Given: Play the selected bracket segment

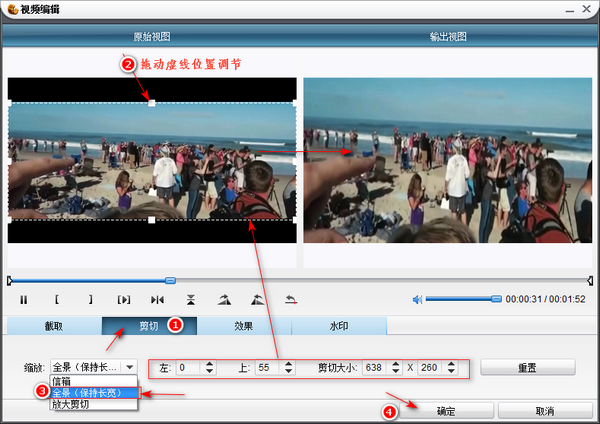Looking at the screenshot, I should pyautogui.click(x=124, y=300).
